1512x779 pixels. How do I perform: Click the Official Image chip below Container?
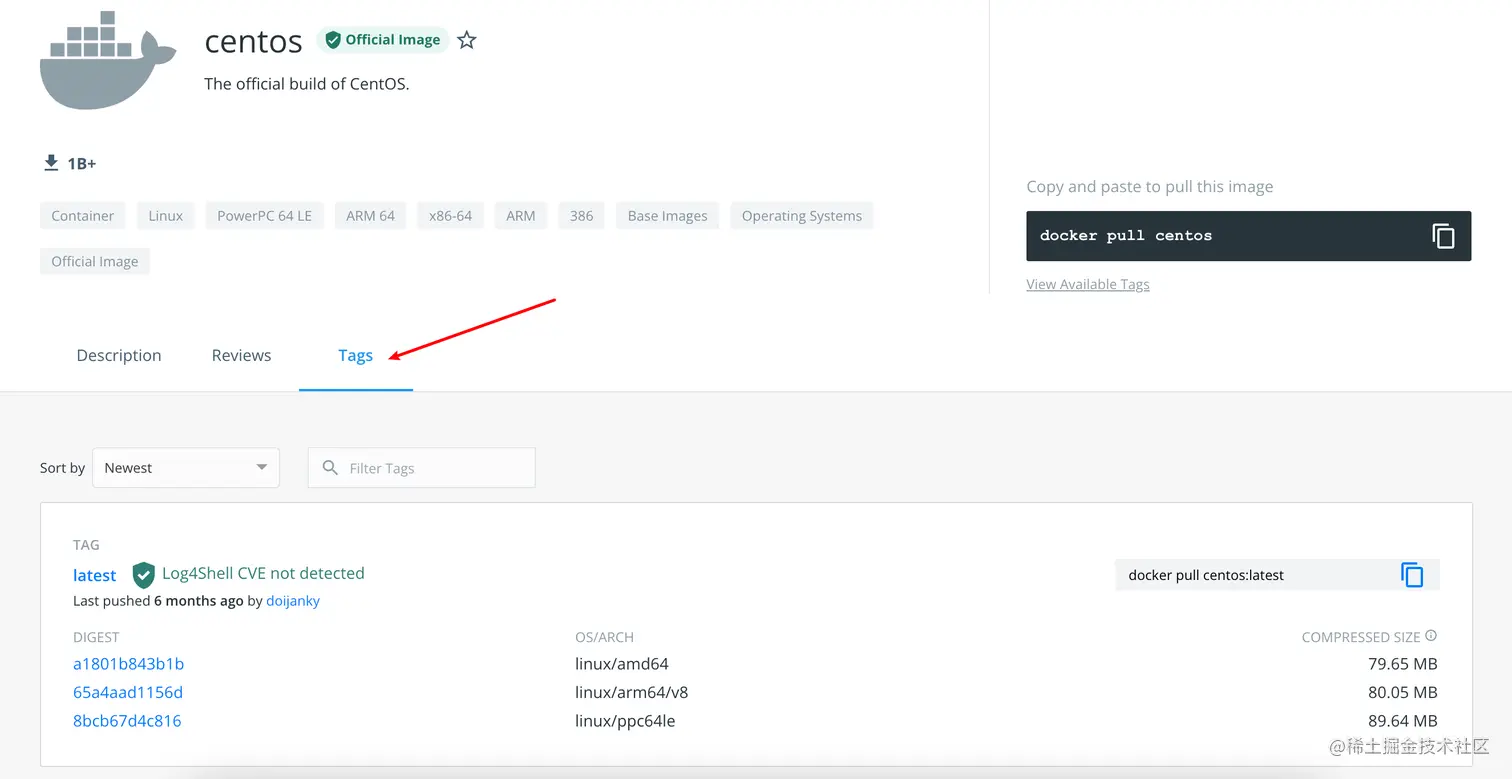95,261
